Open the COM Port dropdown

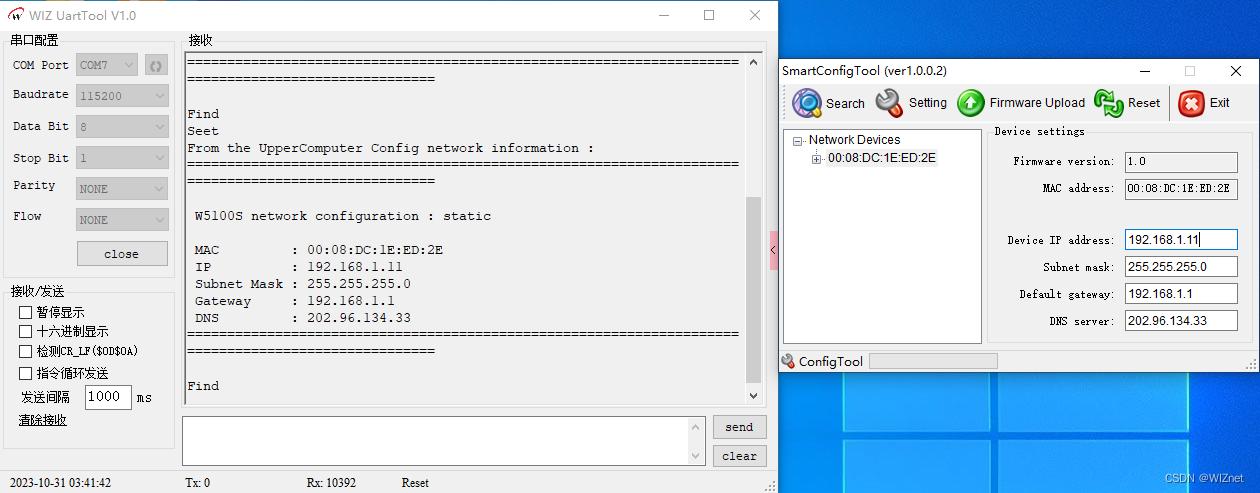(x=107, y=65)
